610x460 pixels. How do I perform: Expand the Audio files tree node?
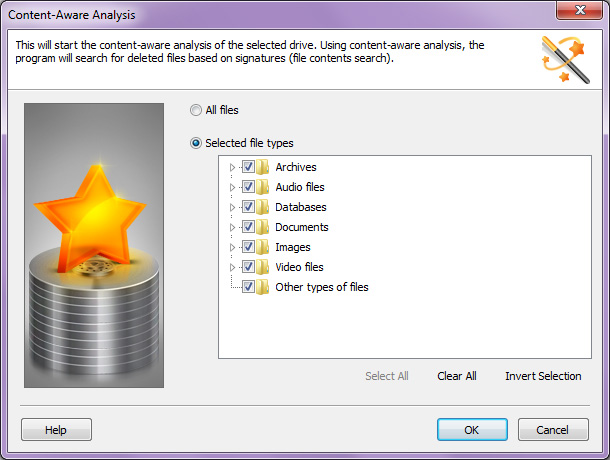(x=232, y=187)
